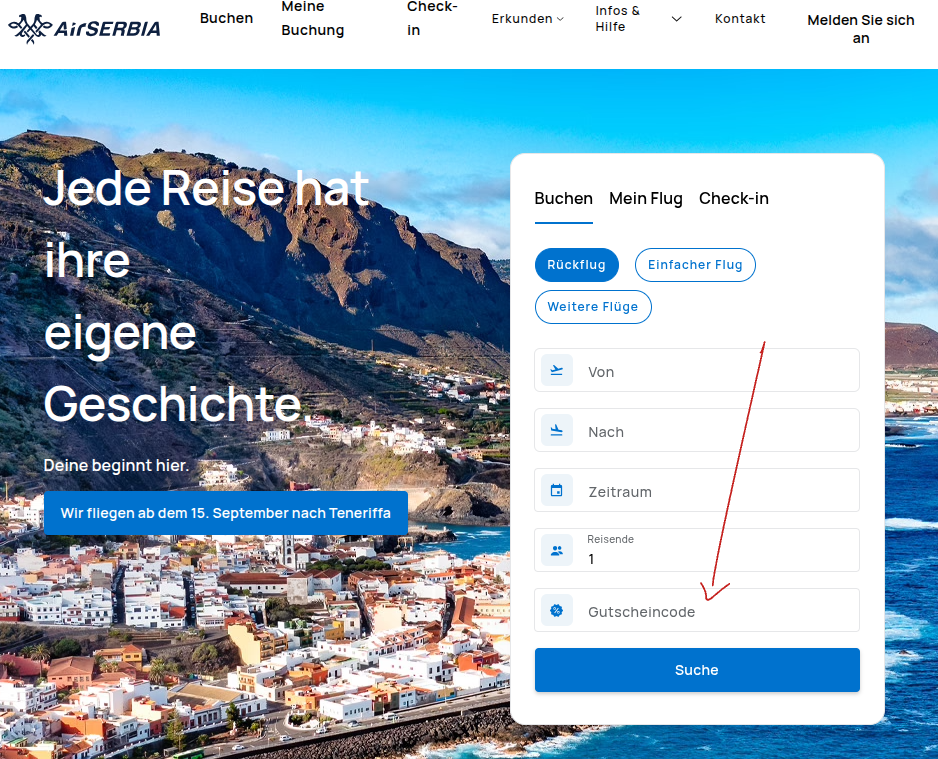Click the passengers icon beside Reisende

557,549
